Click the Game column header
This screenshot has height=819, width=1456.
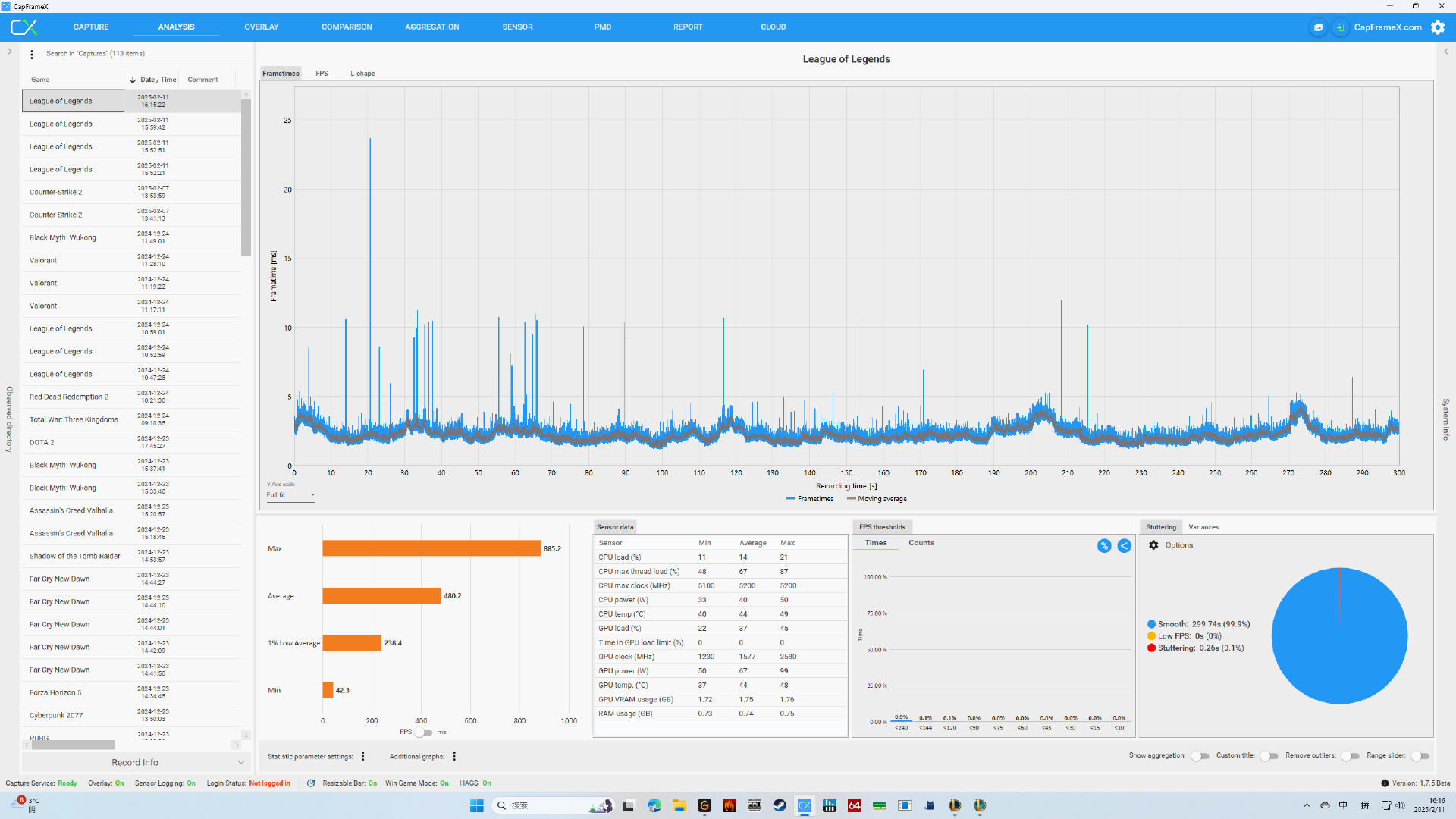(40, 80)
